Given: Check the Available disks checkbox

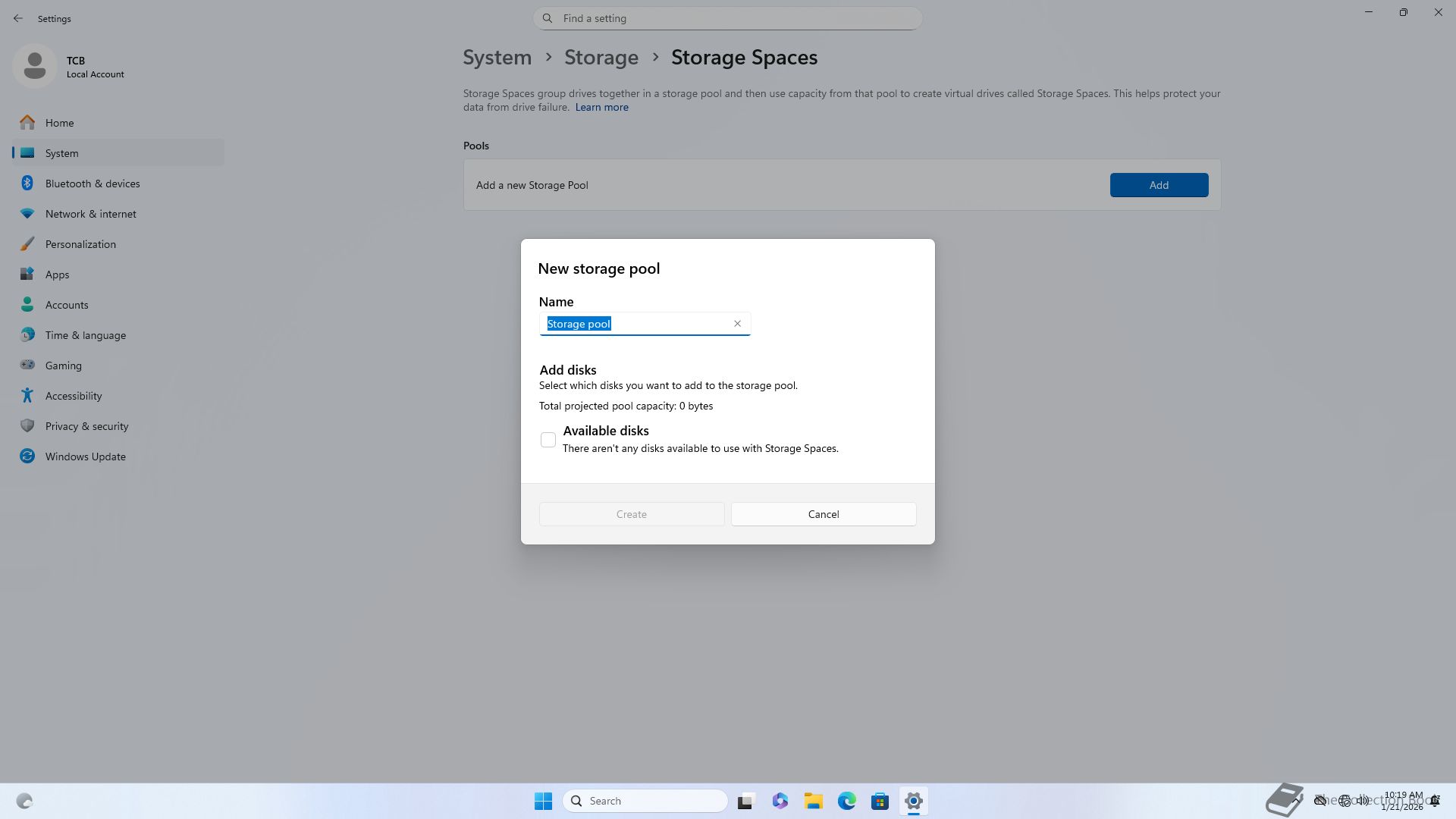Looking at the screenshot, I should (x=548, y=440).
